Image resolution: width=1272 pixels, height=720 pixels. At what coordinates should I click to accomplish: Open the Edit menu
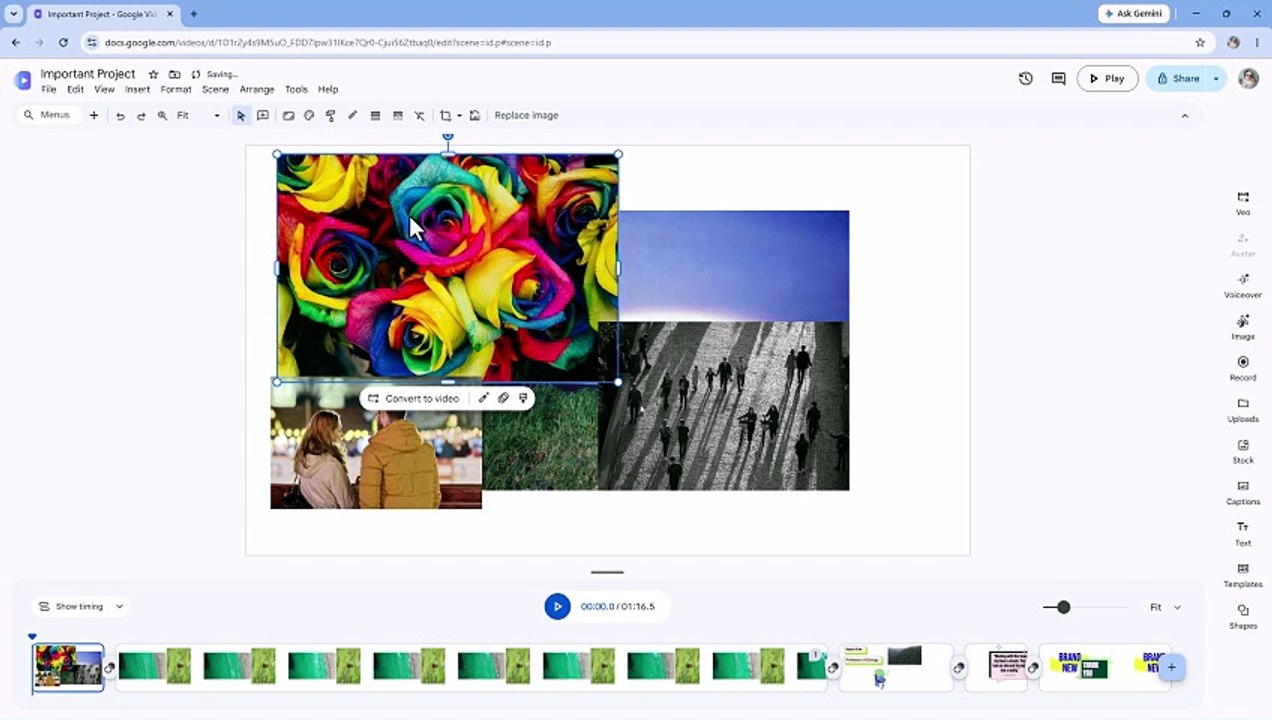coord(75,89)
